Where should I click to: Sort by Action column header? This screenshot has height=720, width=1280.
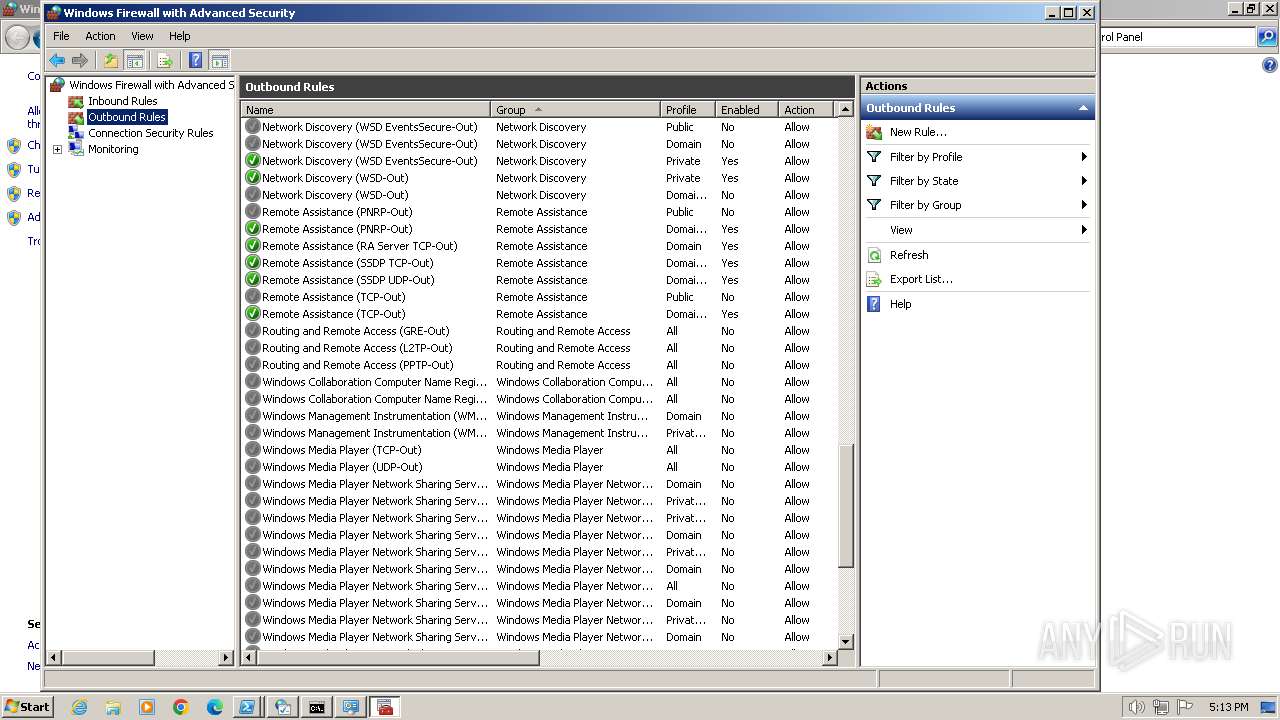coord(806,110)
